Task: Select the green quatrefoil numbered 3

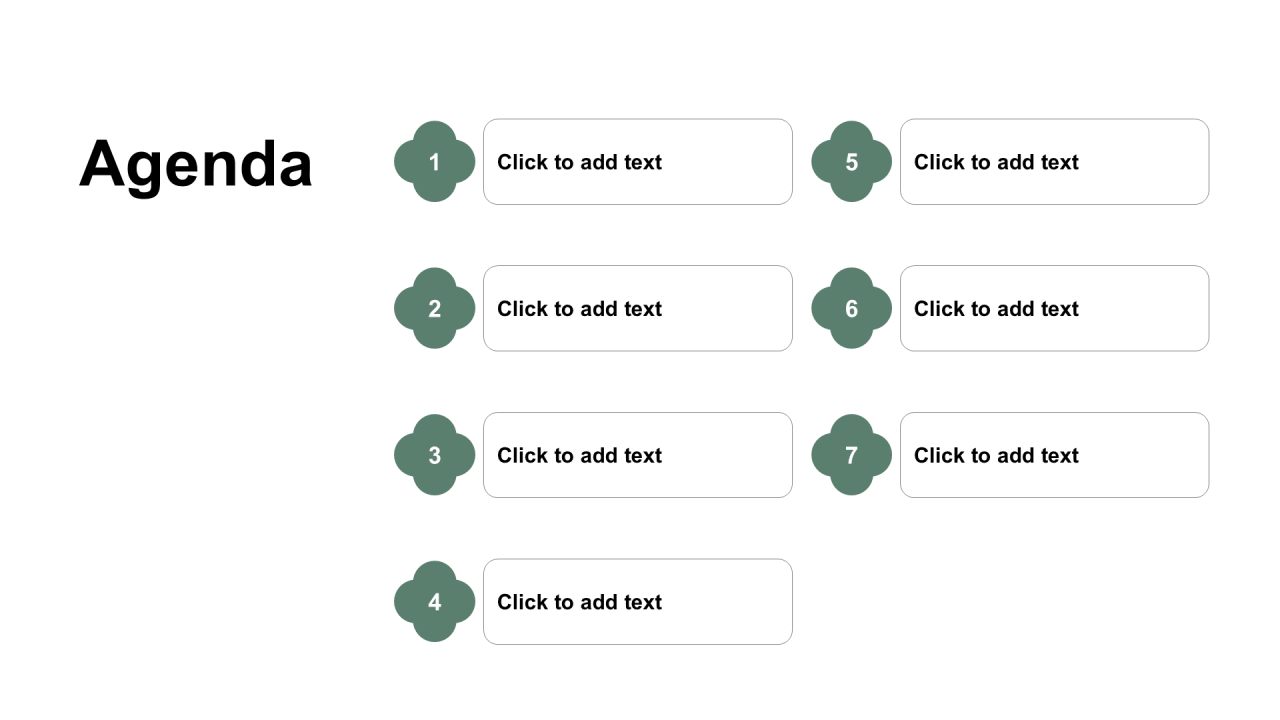Action: pos(434,455)
